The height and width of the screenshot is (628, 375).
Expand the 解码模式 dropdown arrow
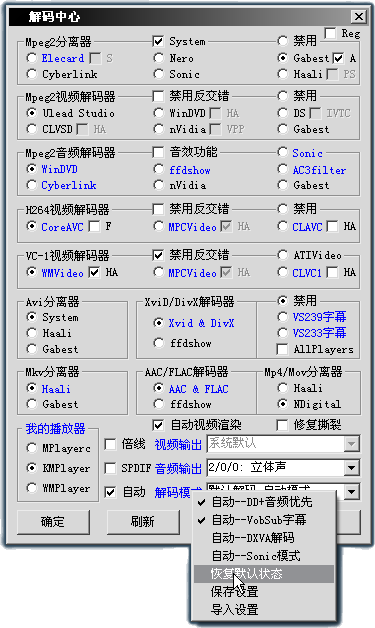352,491
